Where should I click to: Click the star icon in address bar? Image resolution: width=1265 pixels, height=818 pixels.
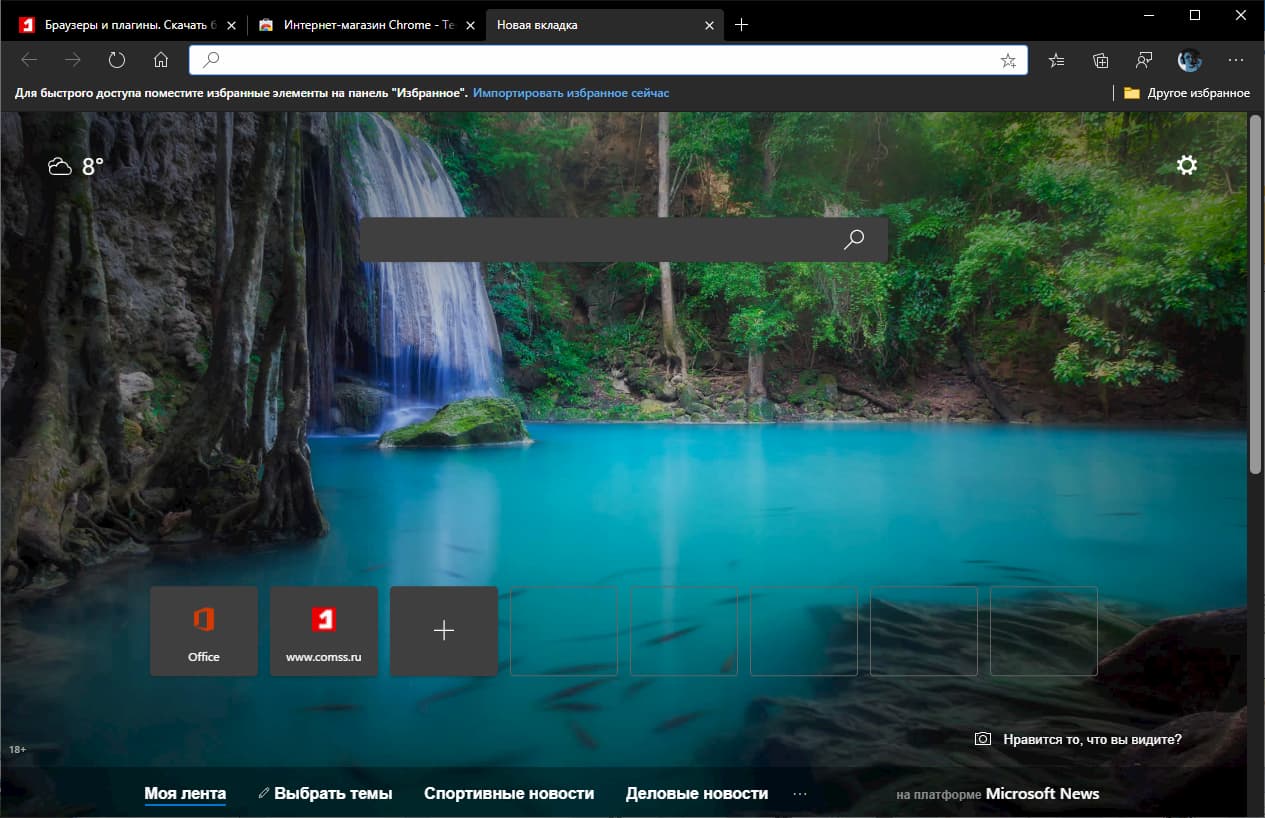click(1008, 60)
